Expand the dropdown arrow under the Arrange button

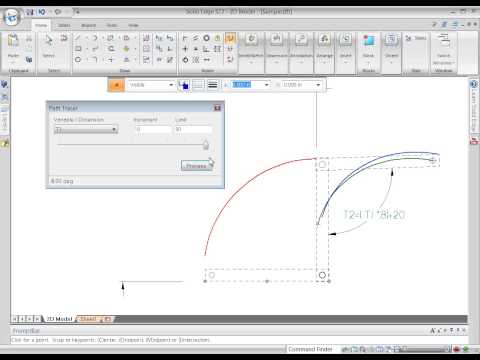click(x=324, y=62)
